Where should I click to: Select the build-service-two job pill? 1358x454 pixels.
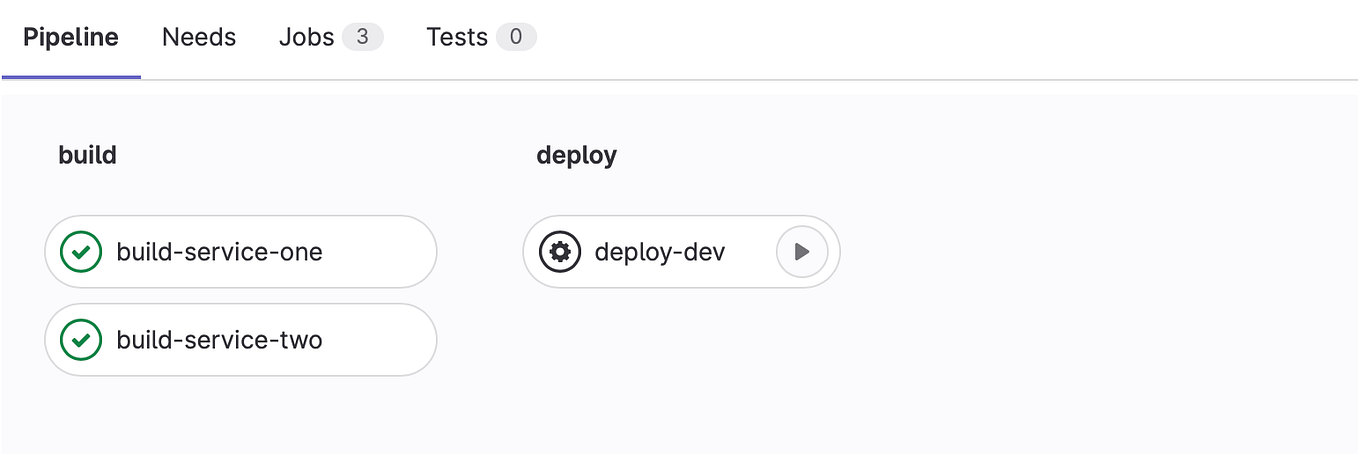[241, 340]
